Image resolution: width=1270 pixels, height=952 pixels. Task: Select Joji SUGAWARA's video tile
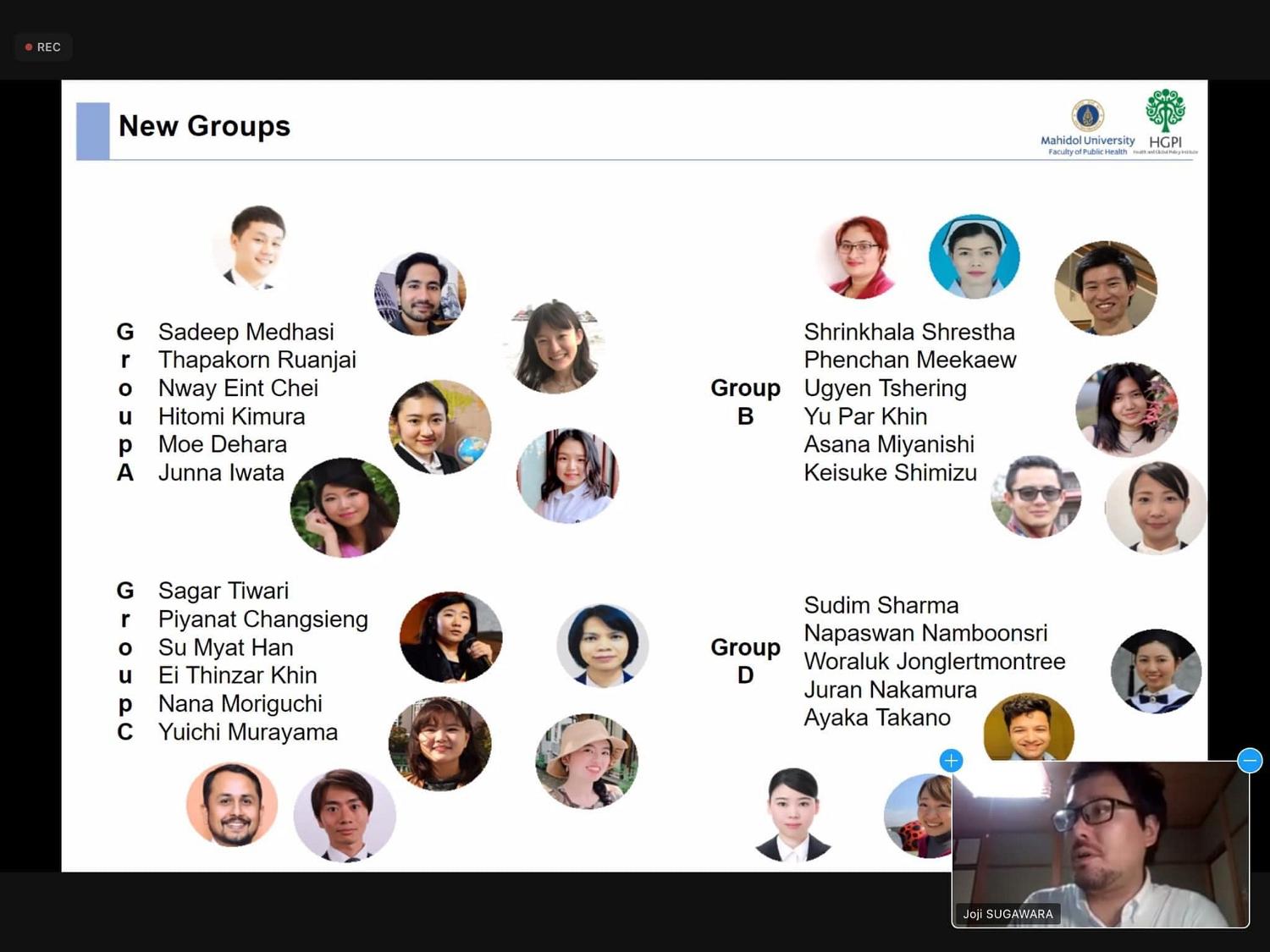click(x=1101, y=845)
